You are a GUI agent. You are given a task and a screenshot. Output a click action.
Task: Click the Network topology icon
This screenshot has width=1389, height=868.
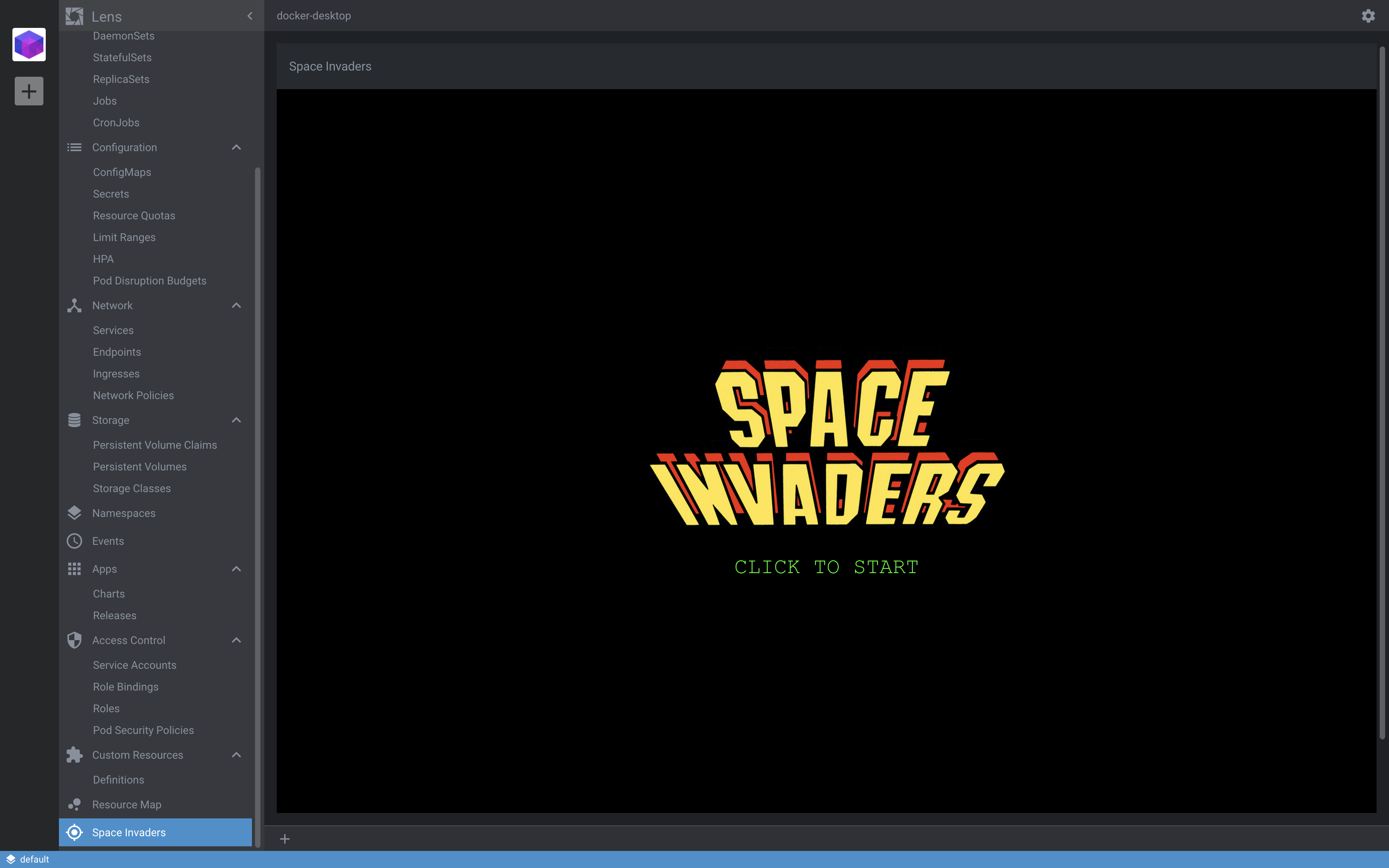pos(74,305)
